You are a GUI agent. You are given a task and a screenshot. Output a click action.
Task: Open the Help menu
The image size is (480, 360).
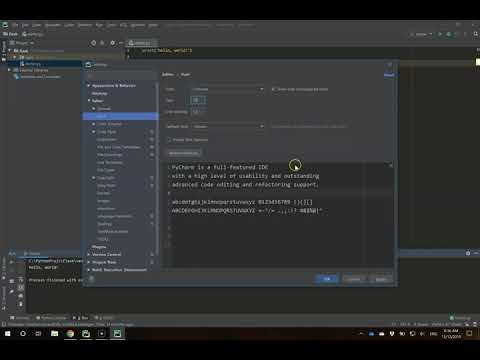(x=153, y=25)
